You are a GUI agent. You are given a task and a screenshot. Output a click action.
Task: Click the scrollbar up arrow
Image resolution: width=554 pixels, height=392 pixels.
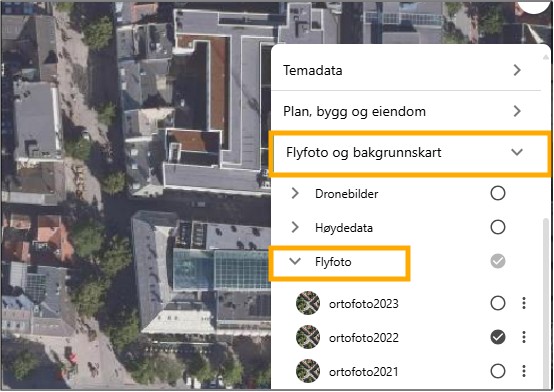pyautogui.click(x=546, y=57)
